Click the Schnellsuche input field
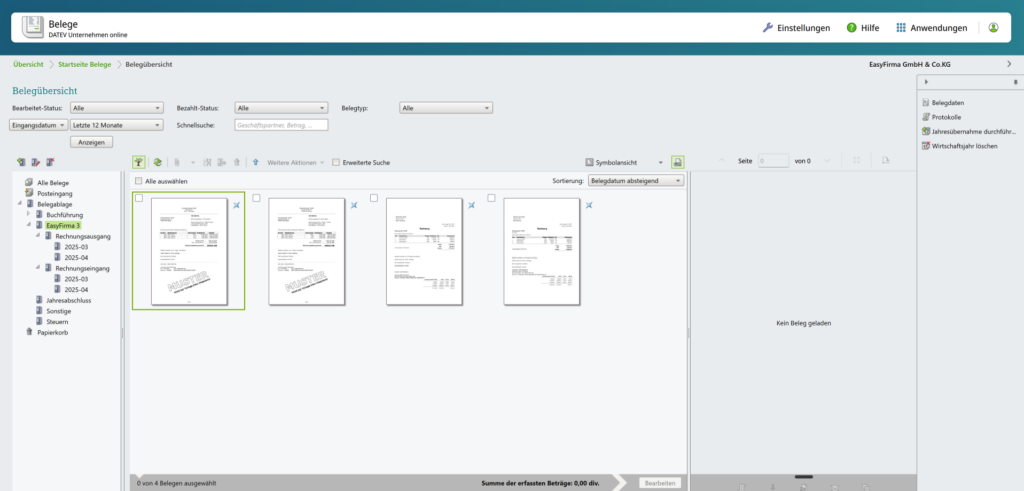The width and height of the screenshot is (1024, 491). point(280,125)
